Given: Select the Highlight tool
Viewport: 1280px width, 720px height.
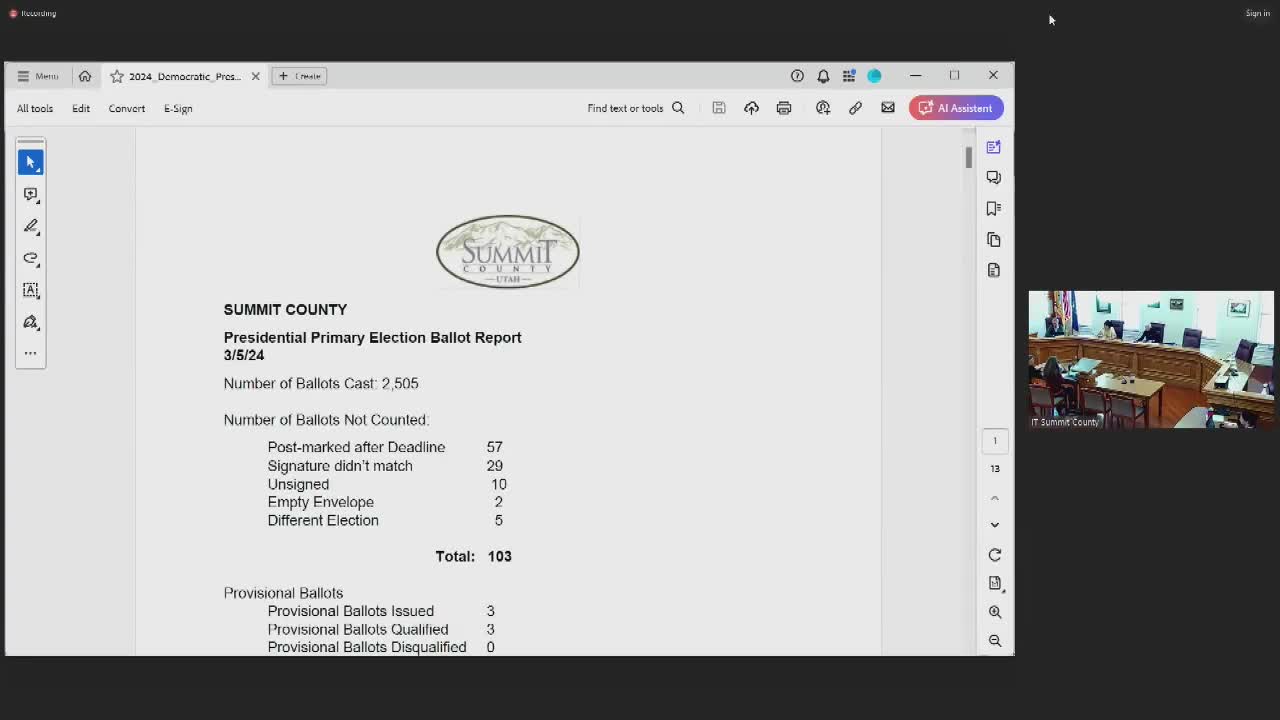Looking at the screenshot, I should tap(30, 258).
